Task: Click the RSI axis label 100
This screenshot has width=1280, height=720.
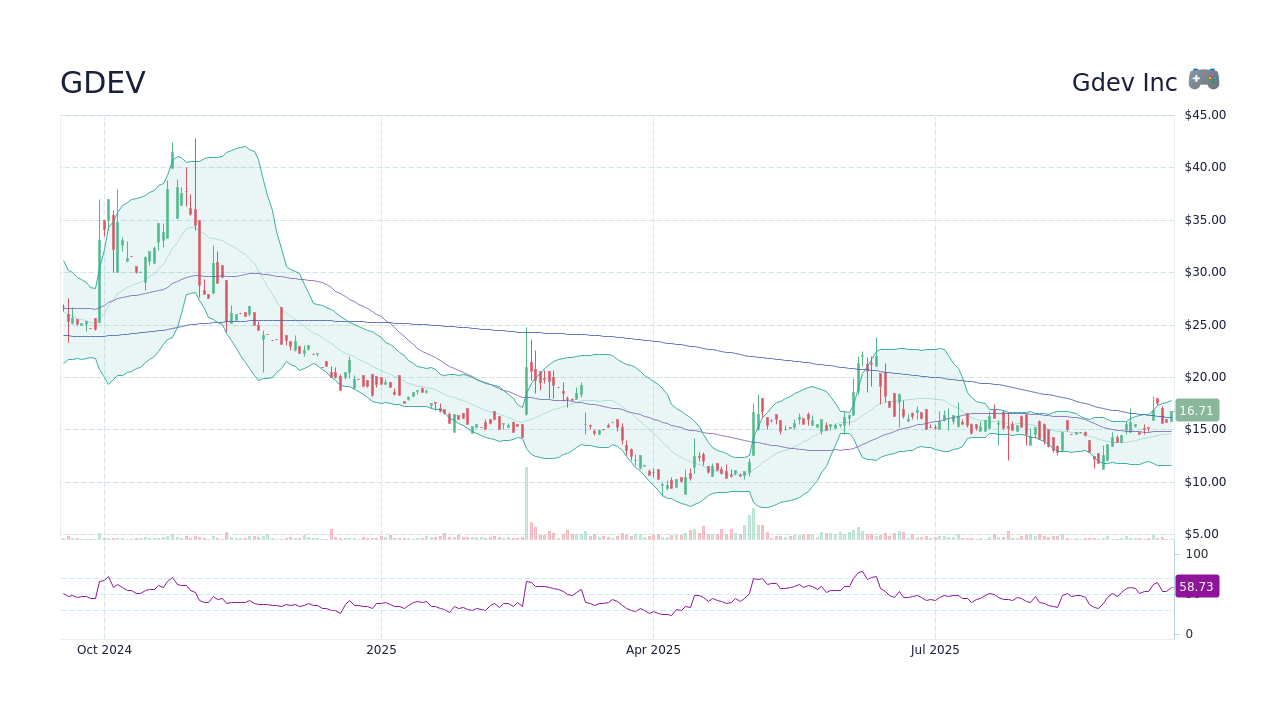Action: (1197, 554)
